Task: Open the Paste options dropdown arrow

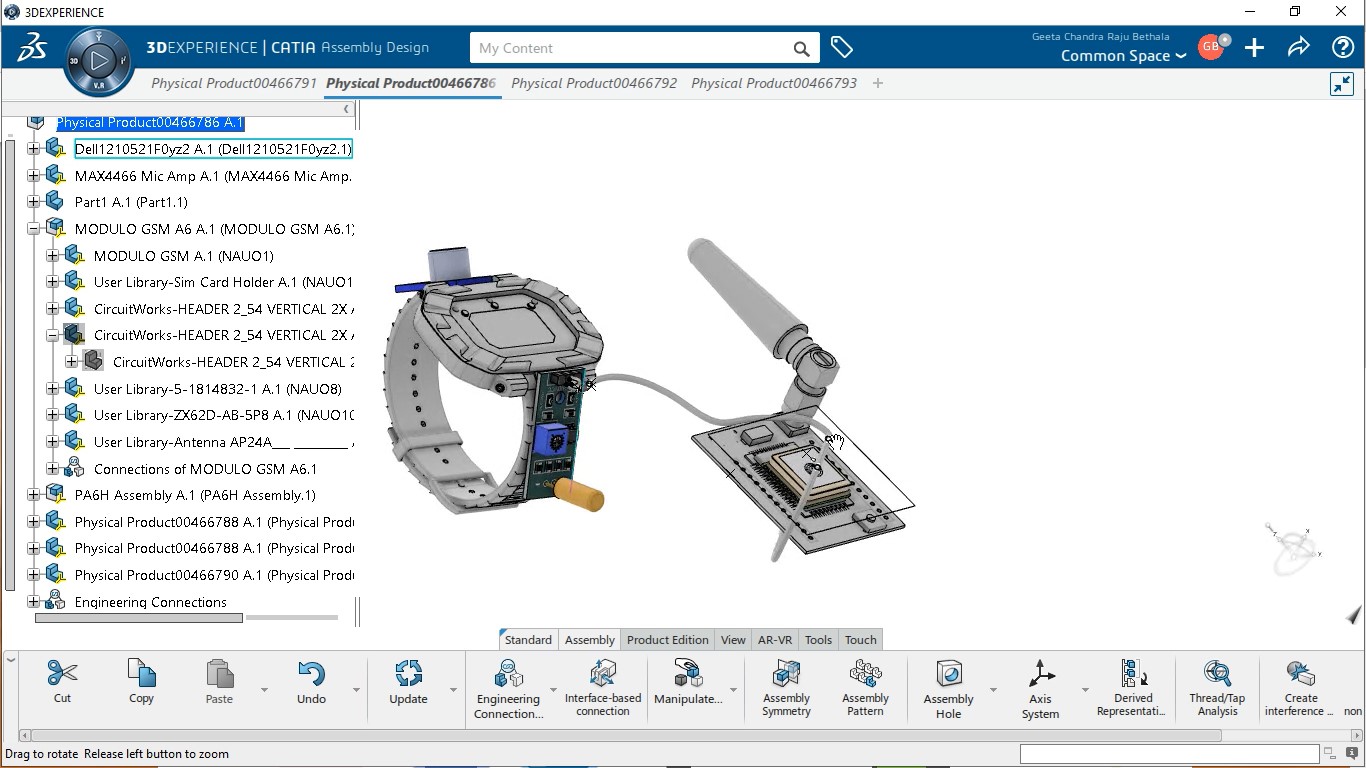Action: click(x=264, y=690)
